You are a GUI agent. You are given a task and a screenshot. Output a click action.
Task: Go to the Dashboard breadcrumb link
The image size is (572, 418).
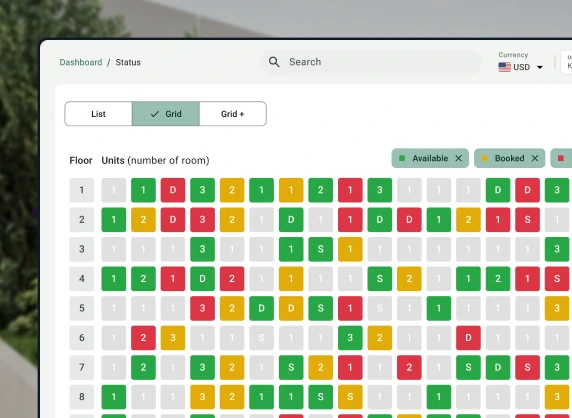81,62
